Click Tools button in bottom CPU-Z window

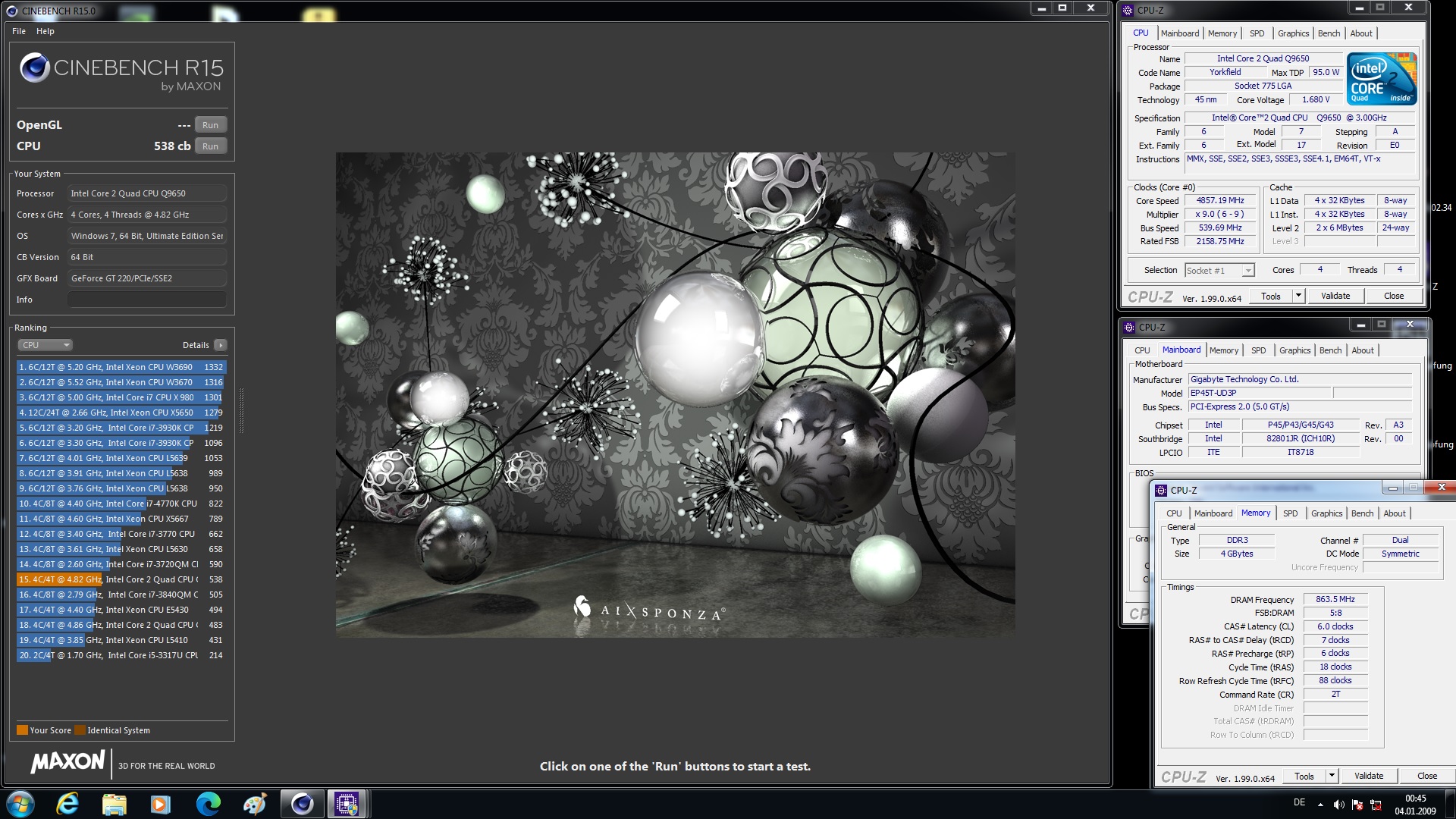click(x=1304, y=777)
